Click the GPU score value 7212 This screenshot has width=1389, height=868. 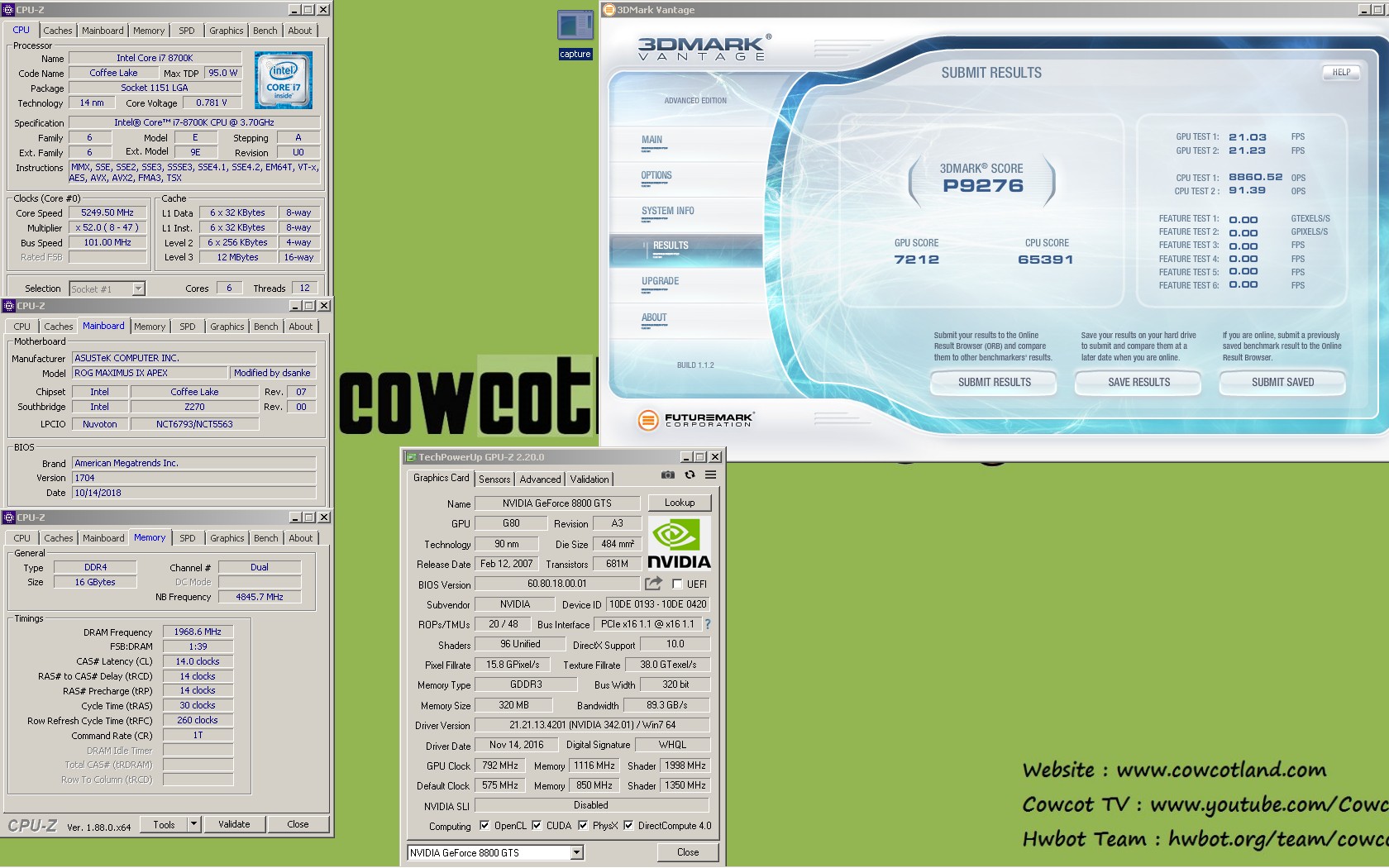(916, 260)
